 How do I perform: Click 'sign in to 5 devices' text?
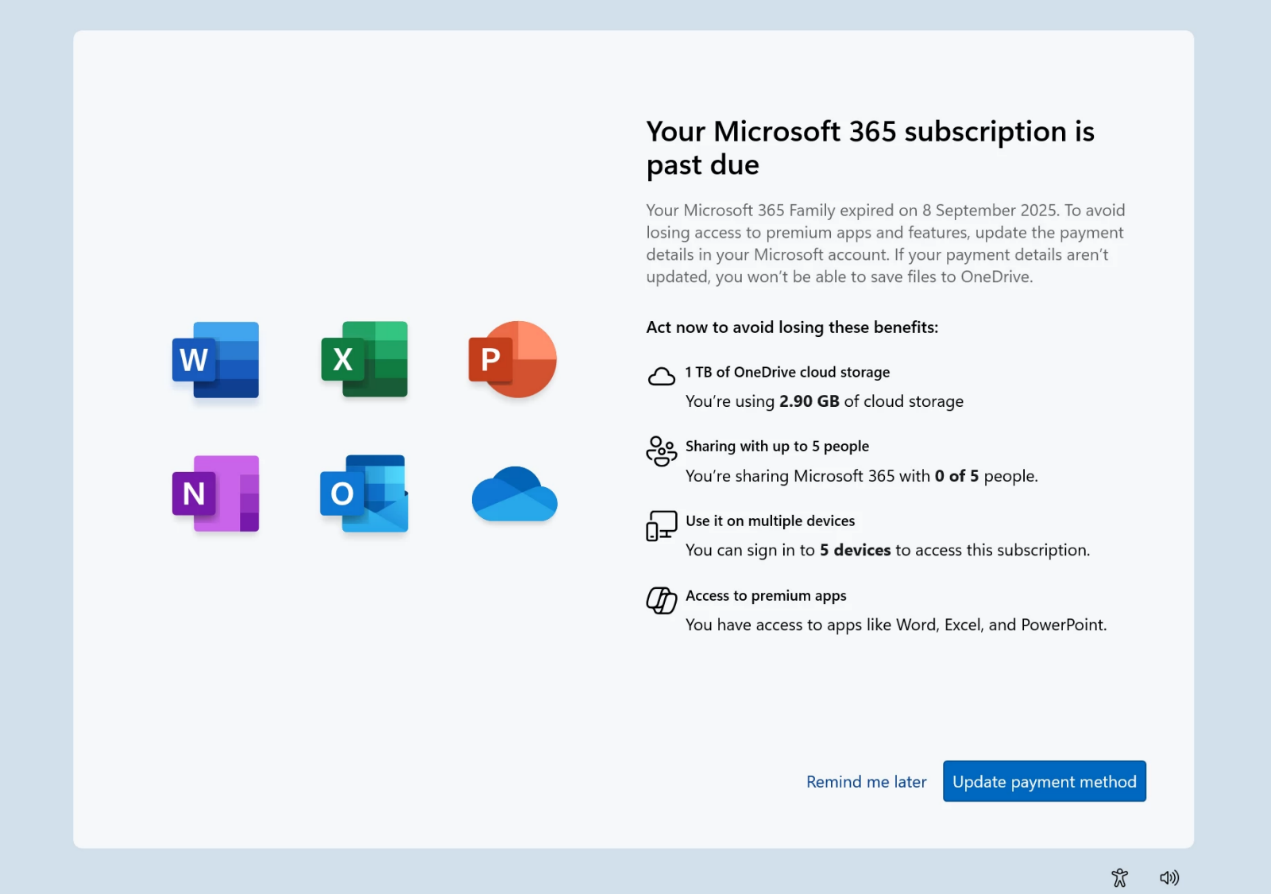point(887,550)
